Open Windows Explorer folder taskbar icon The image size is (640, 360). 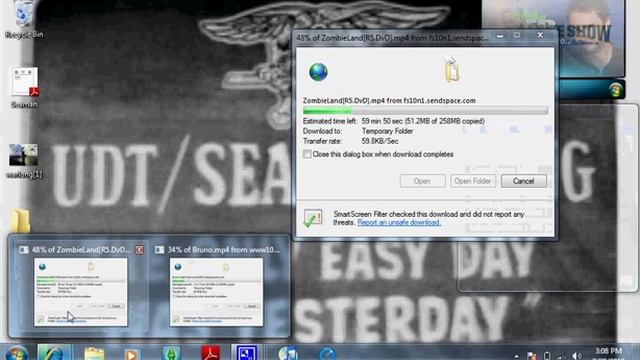click(94, 353)
